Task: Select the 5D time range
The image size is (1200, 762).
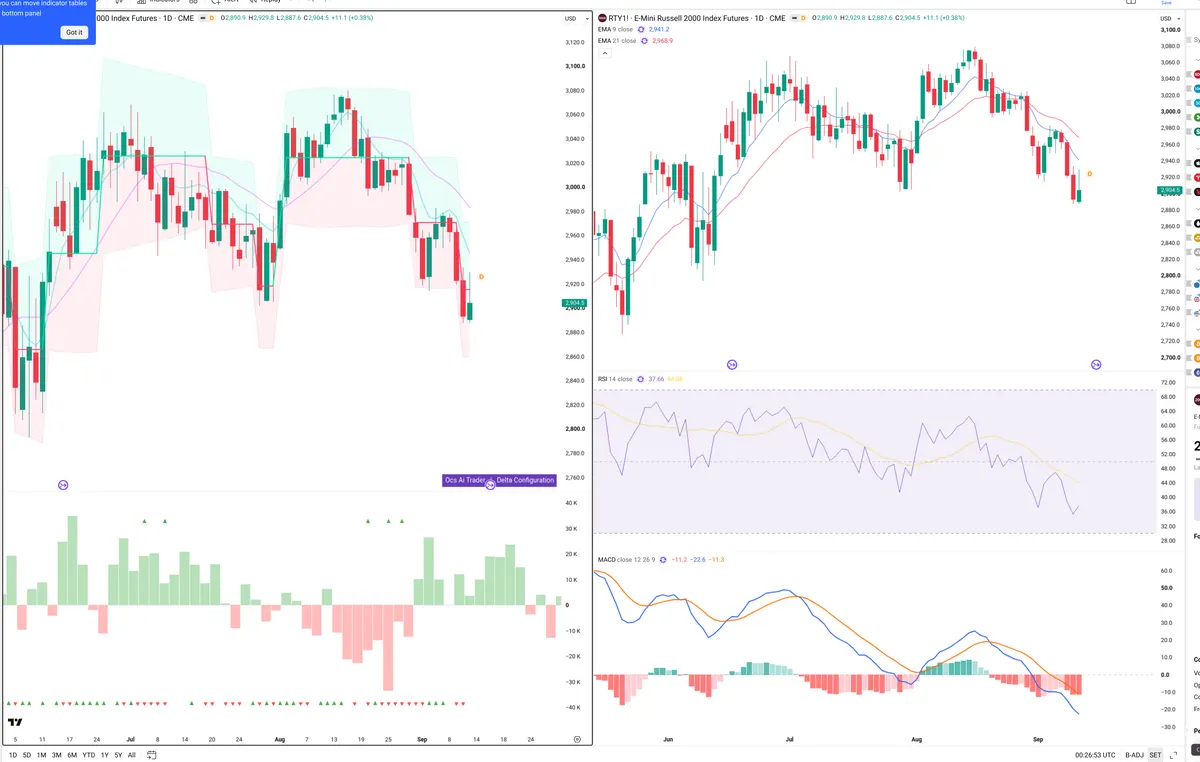Action: point(27,755)
